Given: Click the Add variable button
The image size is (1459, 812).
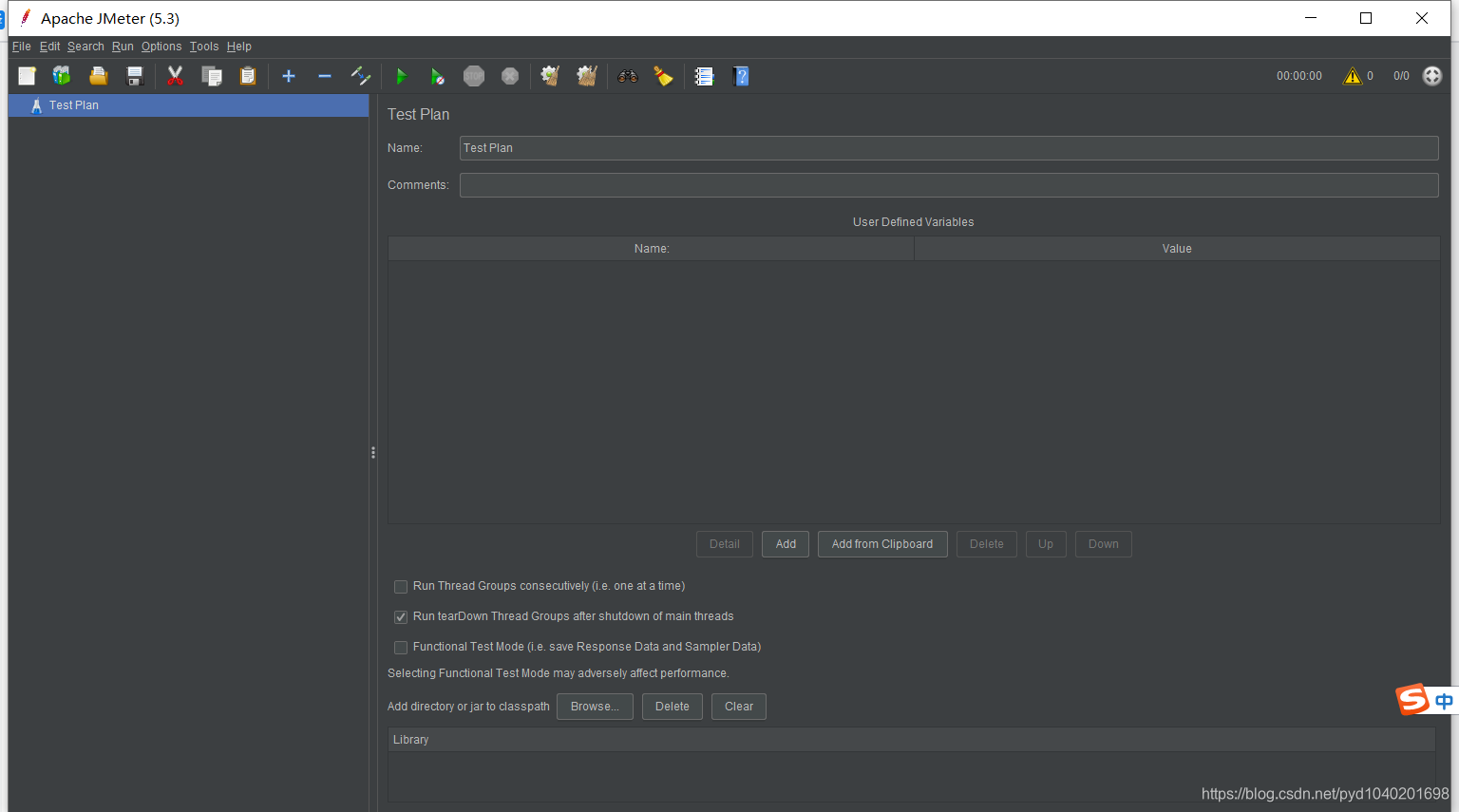Looking at the screenshot, I should pos(786,544).
